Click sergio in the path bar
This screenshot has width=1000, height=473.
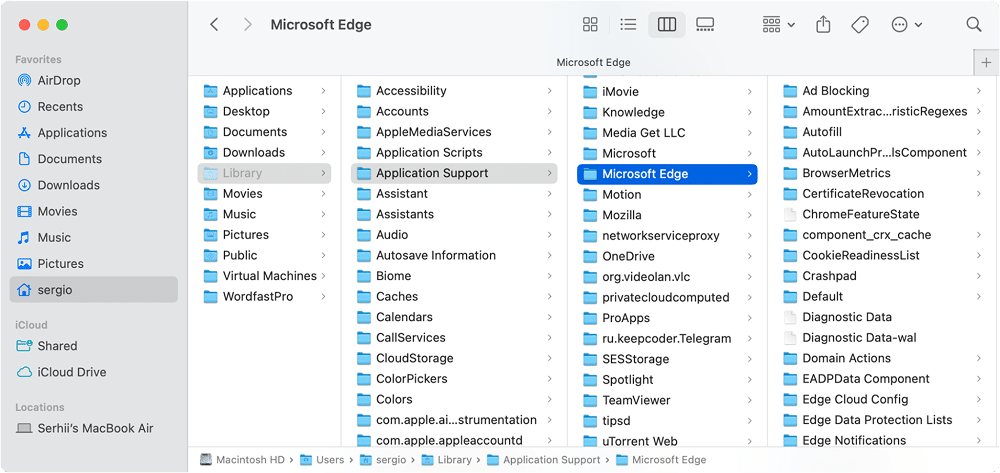pos(383,460)
